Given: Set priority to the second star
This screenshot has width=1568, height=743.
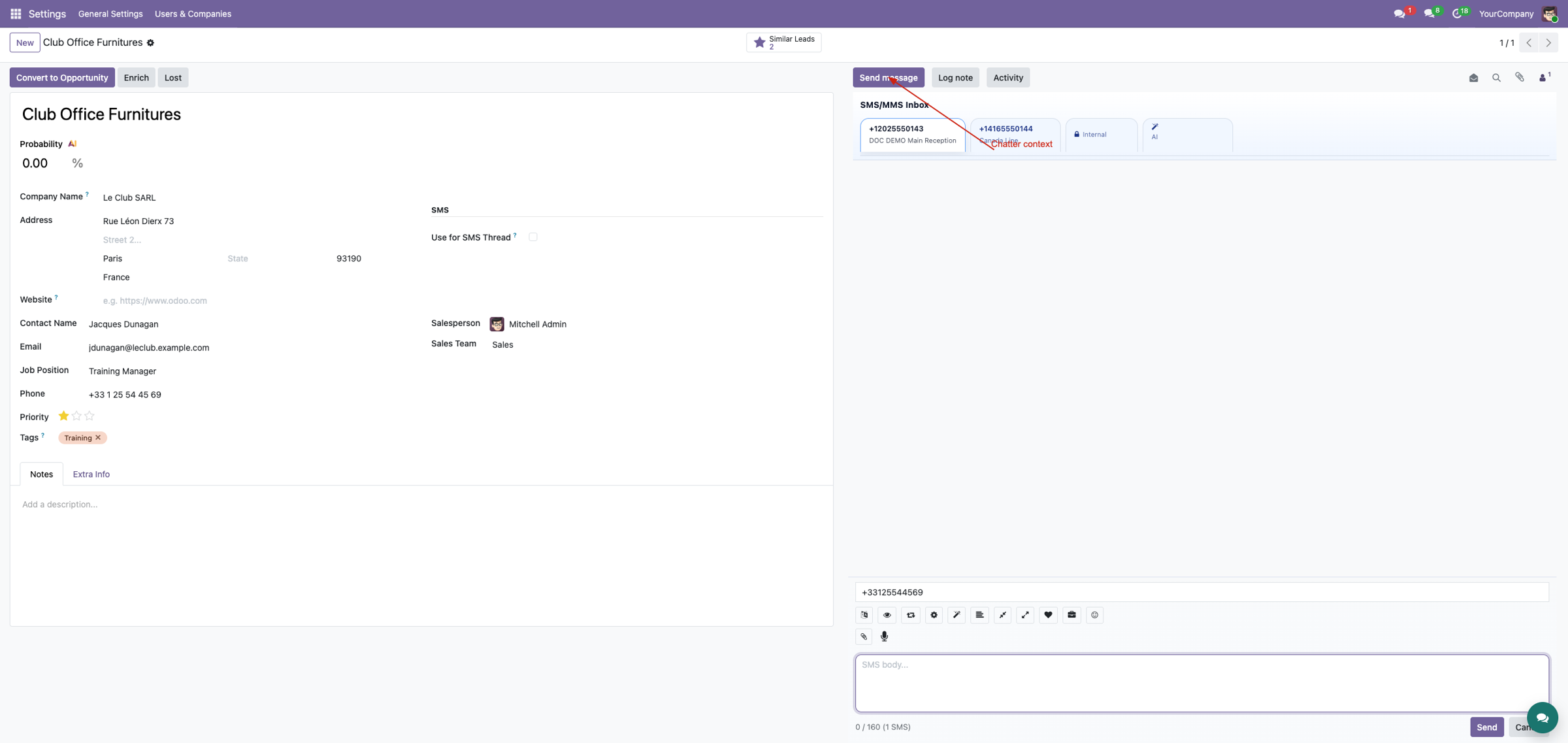Looking at the screenshot, I should click(x=76, y=416).
